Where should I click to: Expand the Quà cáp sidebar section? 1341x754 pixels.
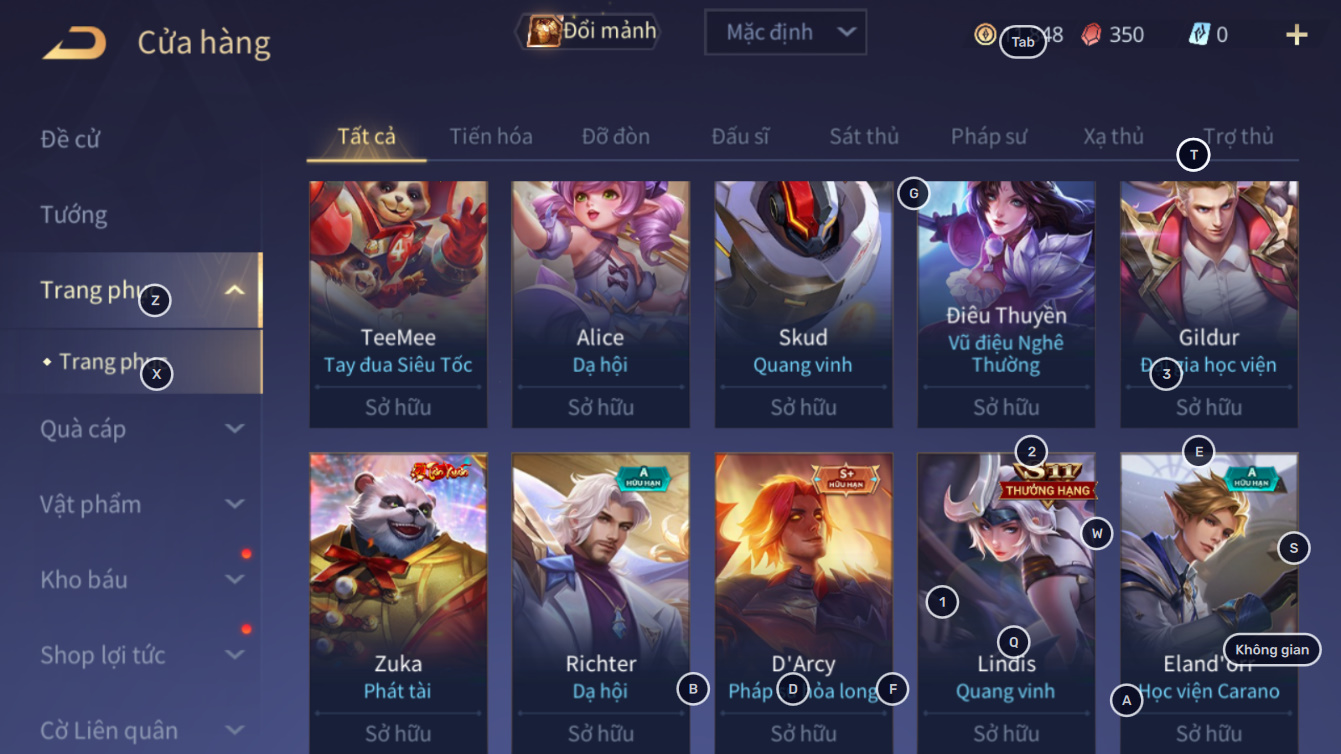click(234, 429)
